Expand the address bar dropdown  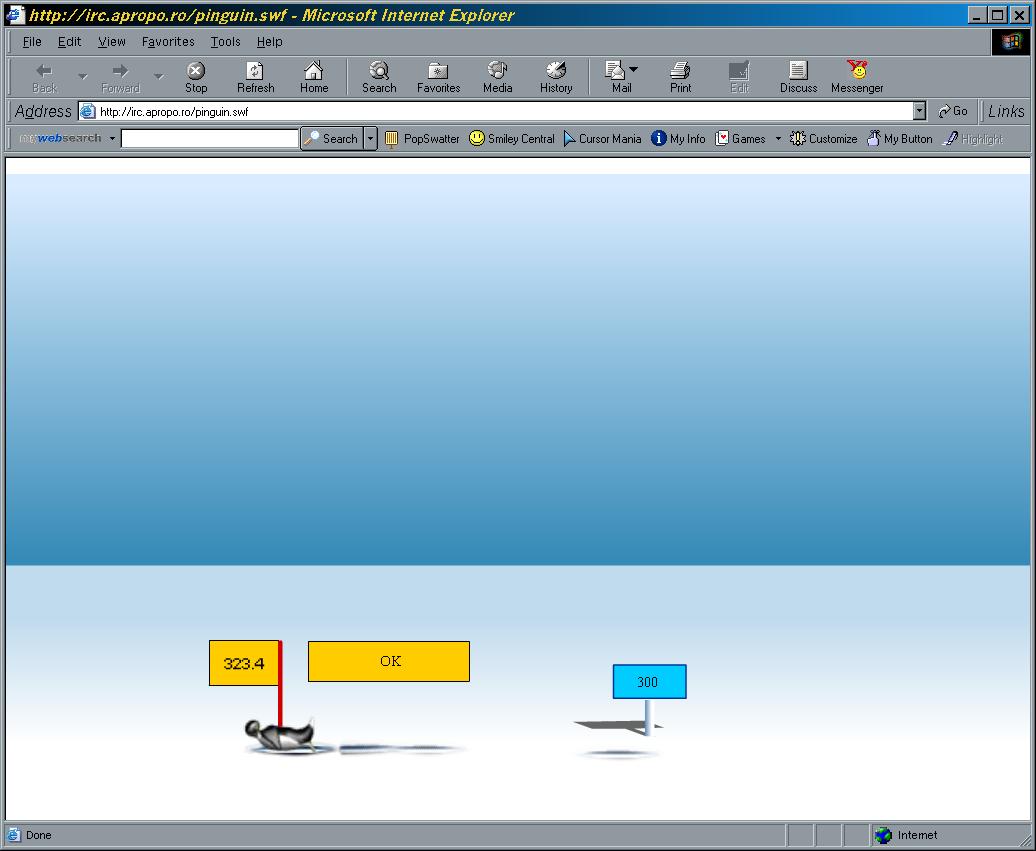click(919, 112)
